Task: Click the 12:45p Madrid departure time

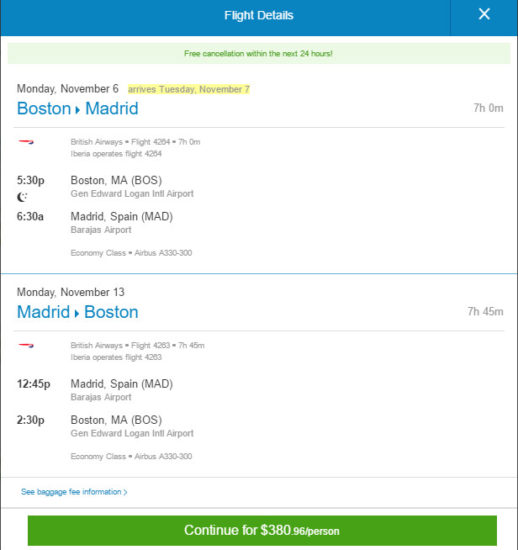Action: (x=33, y=384)
